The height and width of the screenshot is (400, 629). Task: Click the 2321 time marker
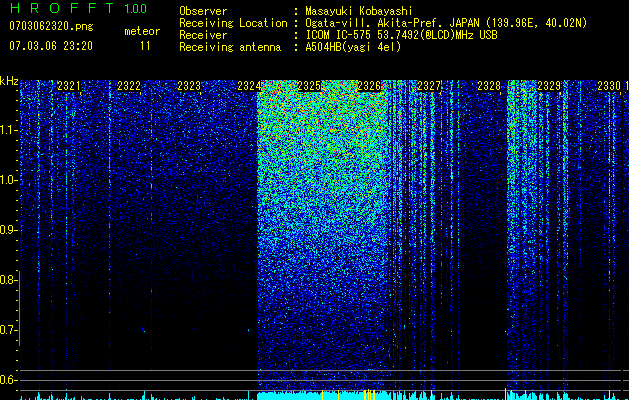[x=69, y=86]
